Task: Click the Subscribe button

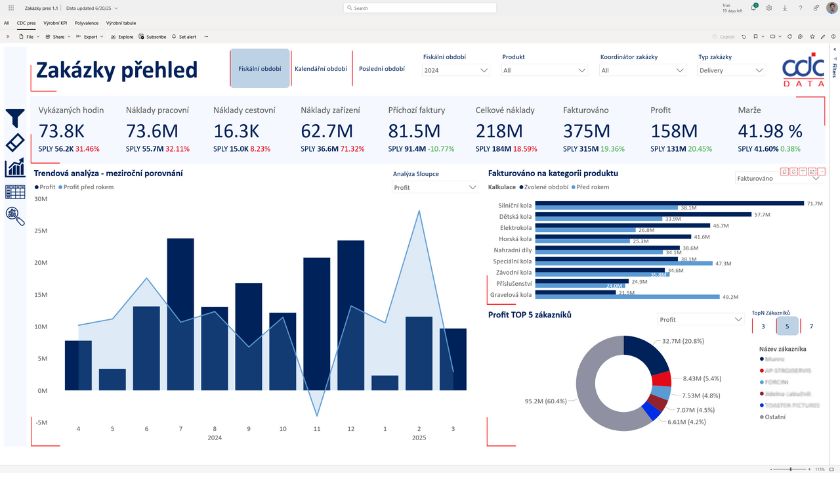Action: (154, 36)
